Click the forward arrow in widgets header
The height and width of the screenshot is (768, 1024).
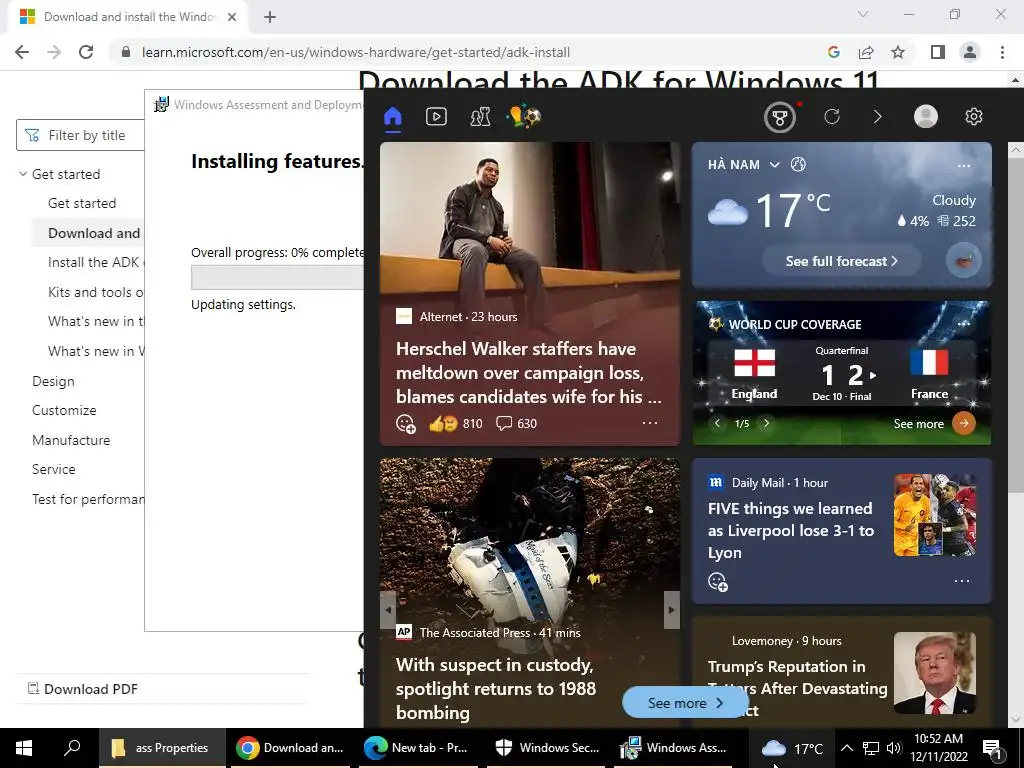click(877, 117)
